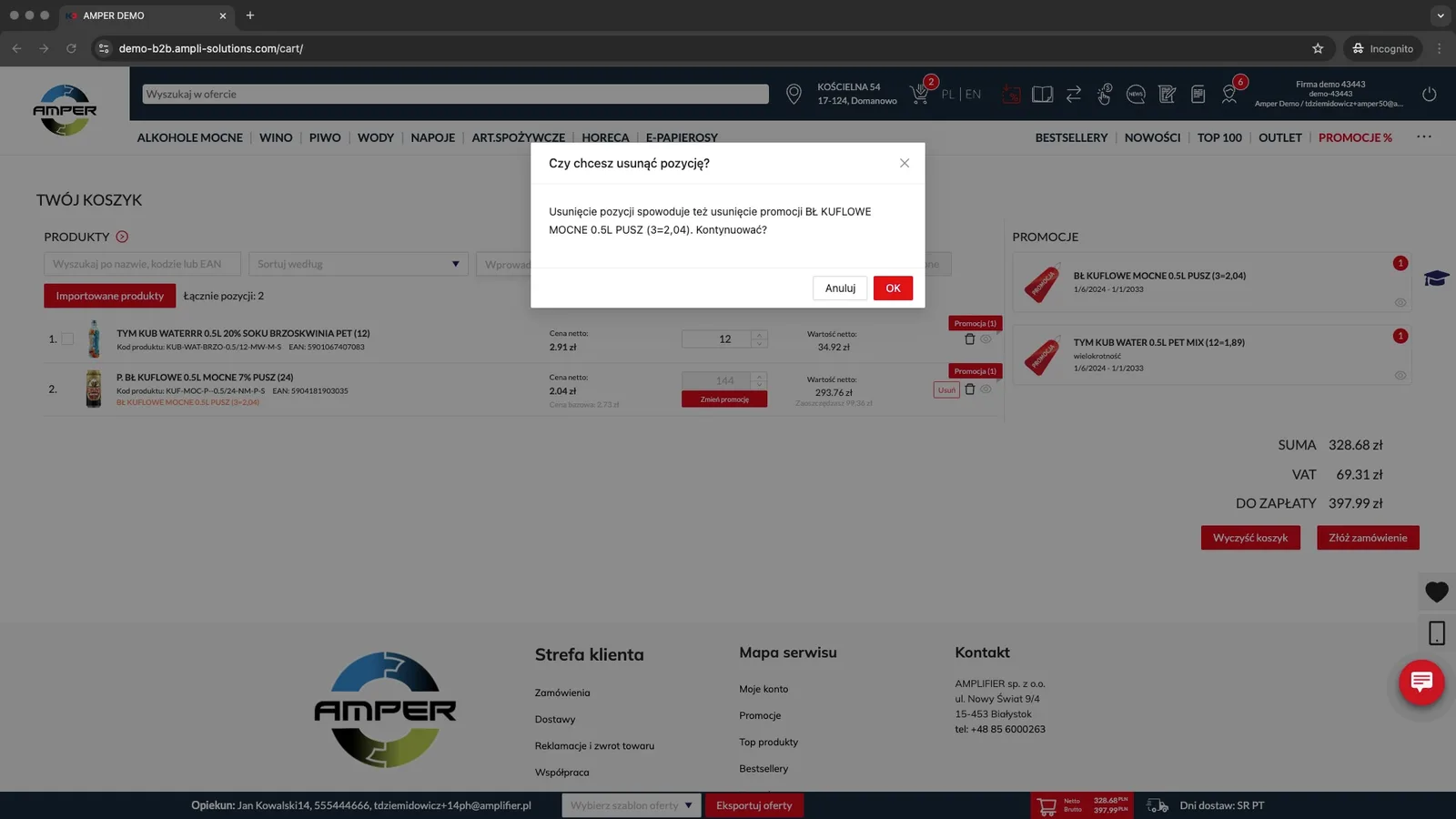Open the percent discount icon in header
Screen dimensions: 1456x819
[1011, 94]
